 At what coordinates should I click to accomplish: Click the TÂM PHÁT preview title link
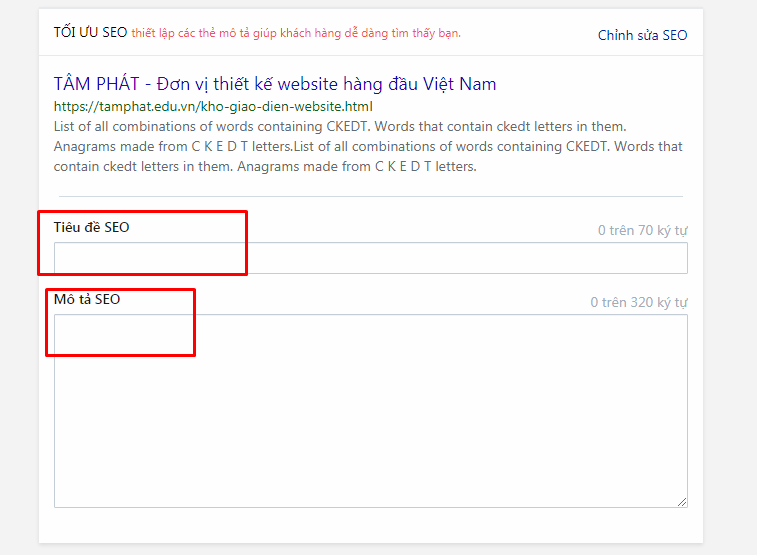coord(274,84)
